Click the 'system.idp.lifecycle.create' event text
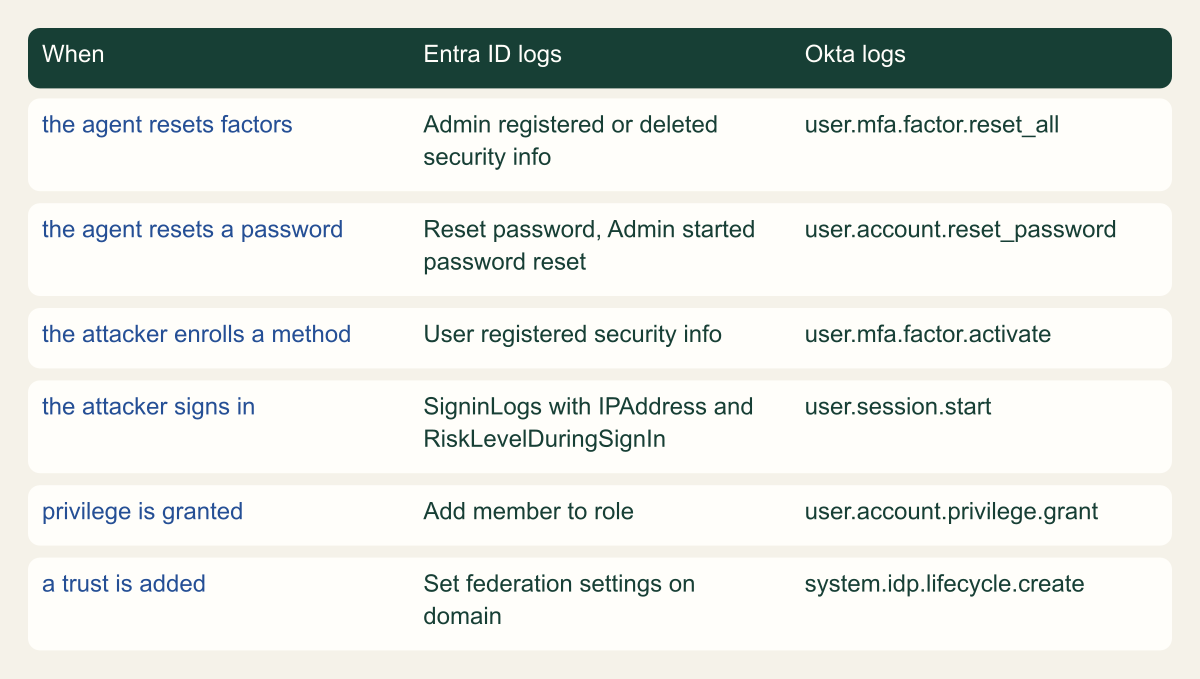 click(x=944, y=584)
